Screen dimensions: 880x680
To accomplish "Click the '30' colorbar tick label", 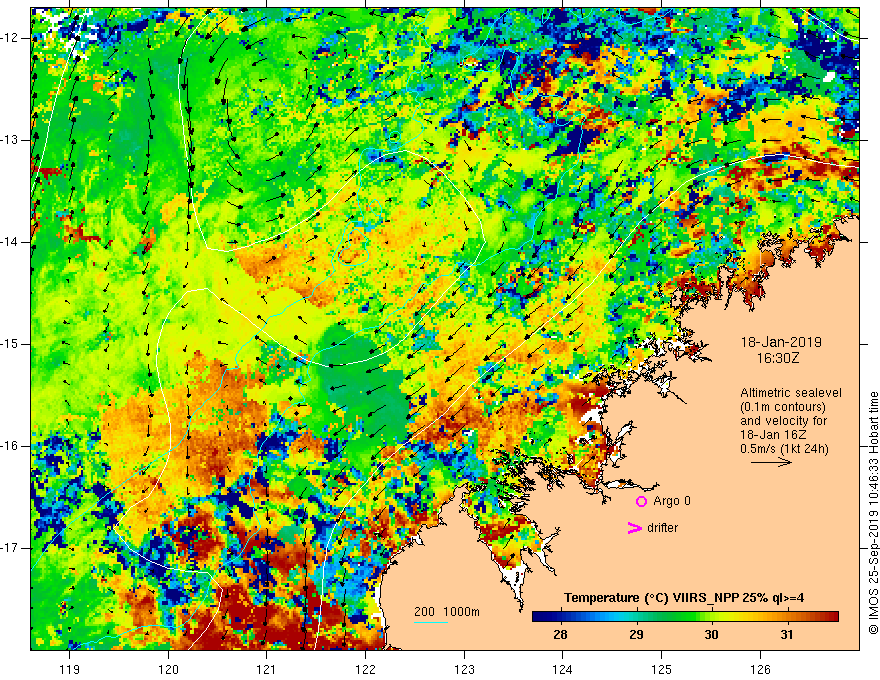I will coord(711,635).
